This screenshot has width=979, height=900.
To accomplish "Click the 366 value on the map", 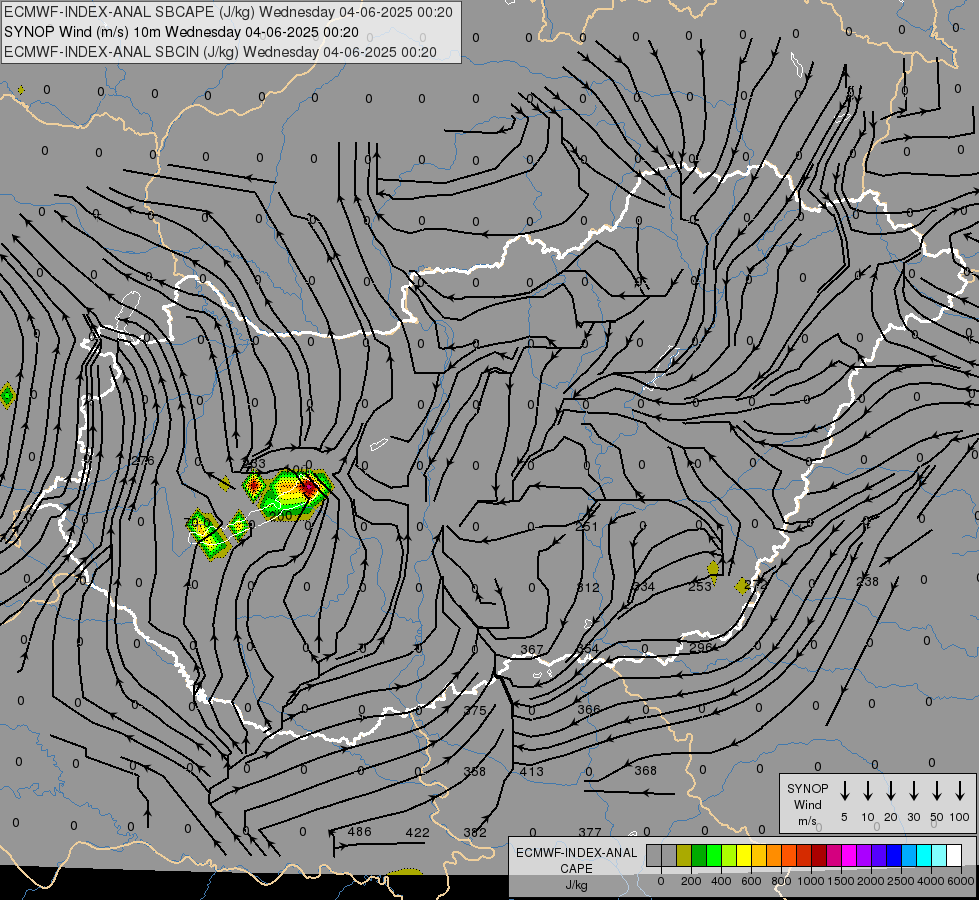I will tap(589, 710).
